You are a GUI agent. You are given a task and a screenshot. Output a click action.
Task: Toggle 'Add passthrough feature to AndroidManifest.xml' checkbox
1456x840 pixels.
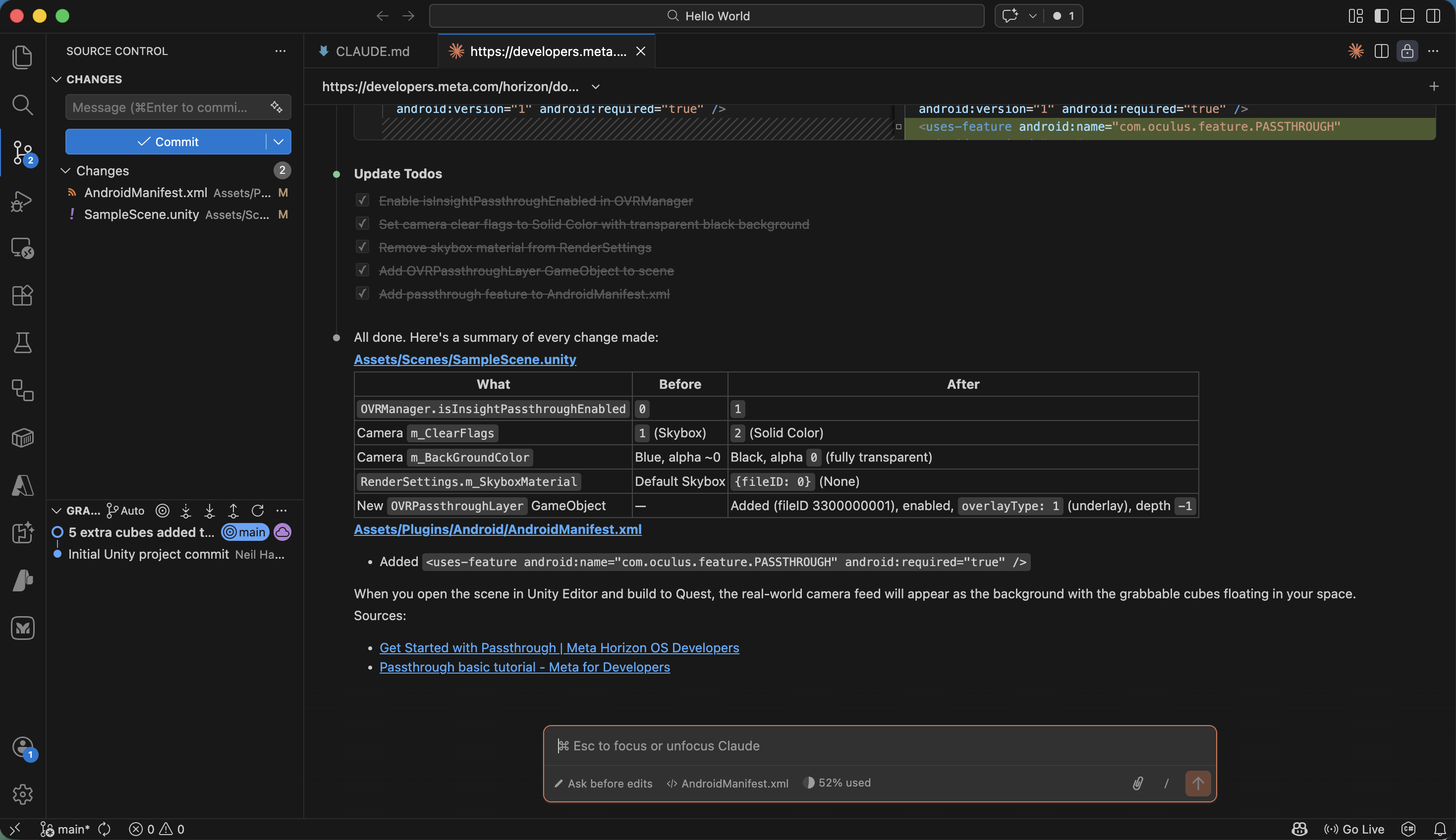point(362,294)
